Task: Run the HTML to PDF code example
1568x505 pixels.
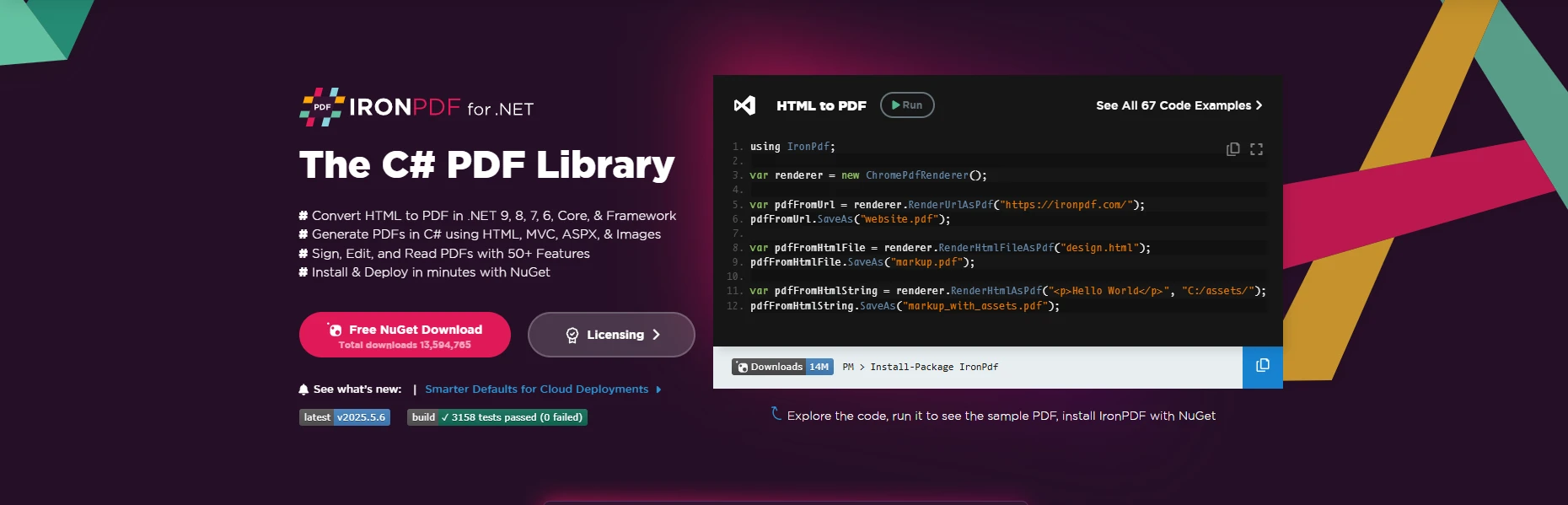Action: pyautogui.click(x=906, y=105)
